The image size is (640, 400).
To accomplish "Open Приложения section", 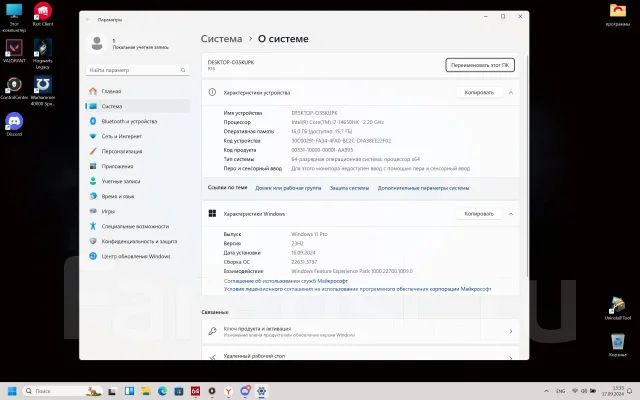I will coord(137,166).
